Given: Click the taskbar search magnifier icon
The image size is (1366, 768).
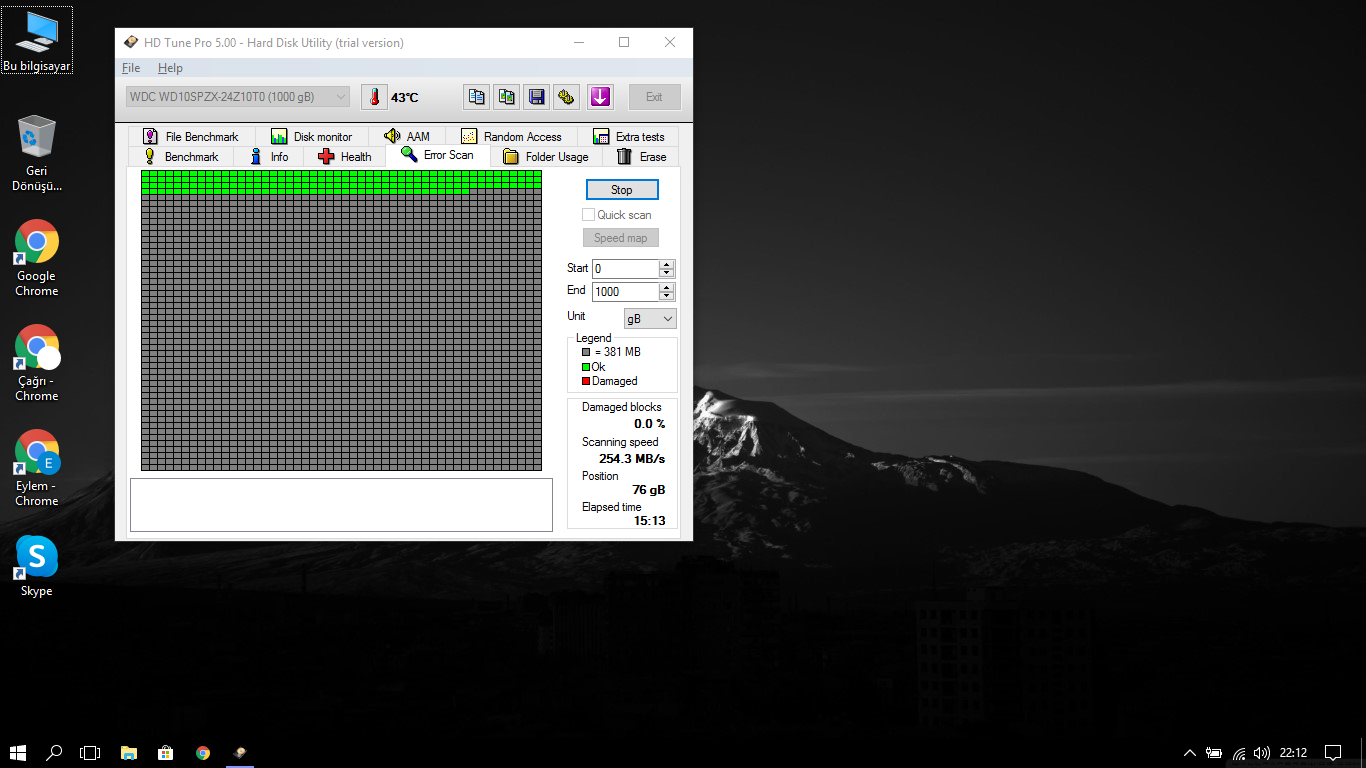Looking at the screenshot, I should 55,752.
